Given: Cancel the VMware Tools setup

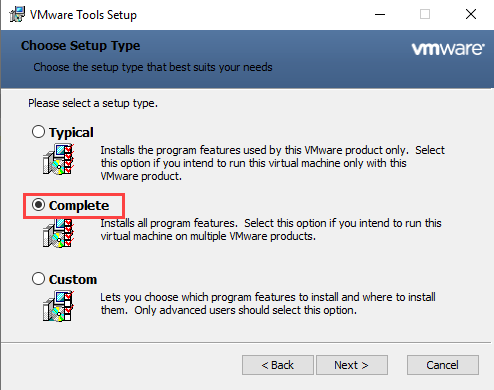Looking at the screenshot, I should (x=443, y=365).
